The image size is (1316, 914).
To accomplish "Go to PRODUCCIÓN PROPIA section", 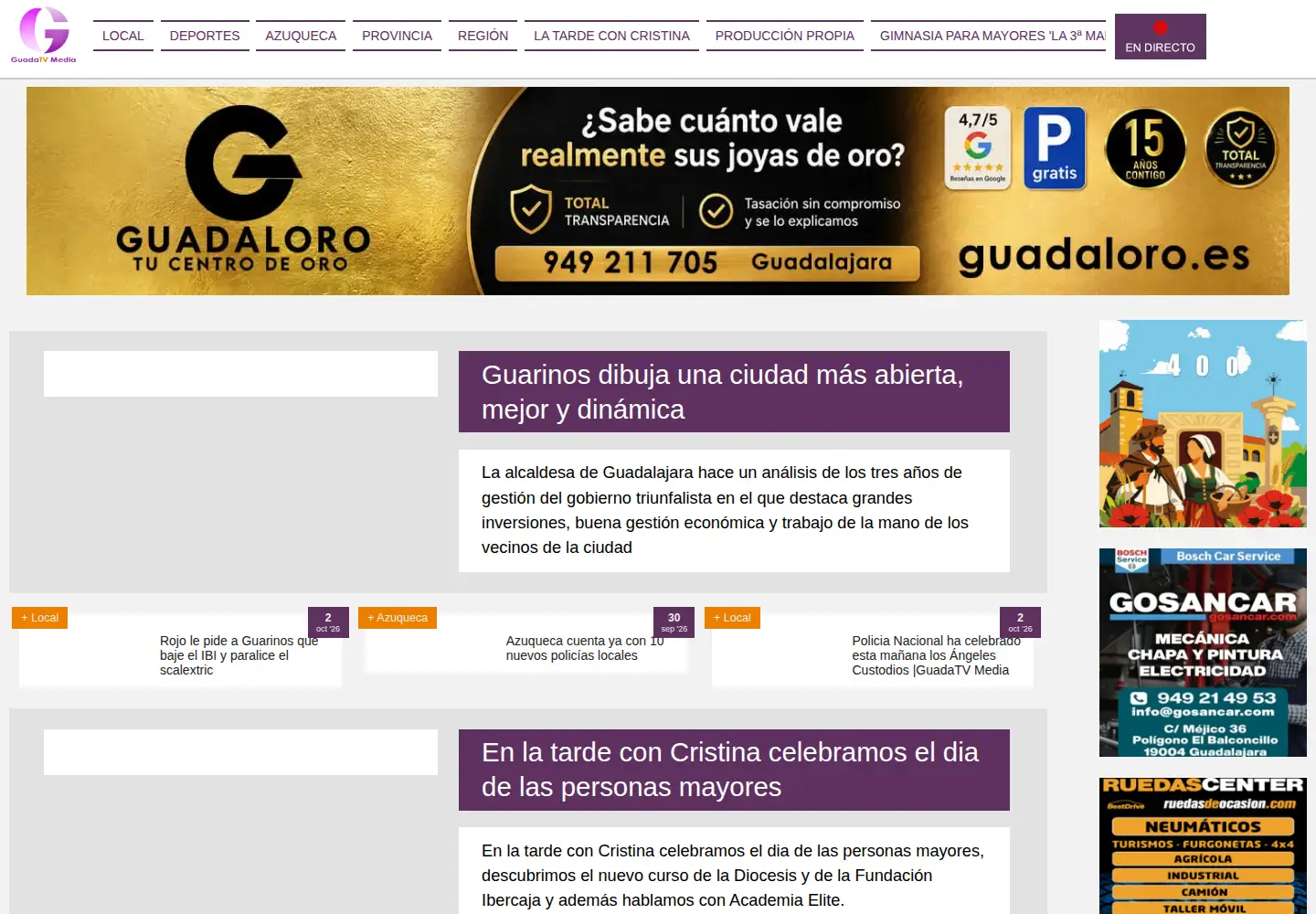I will click(x=785, y=36).
